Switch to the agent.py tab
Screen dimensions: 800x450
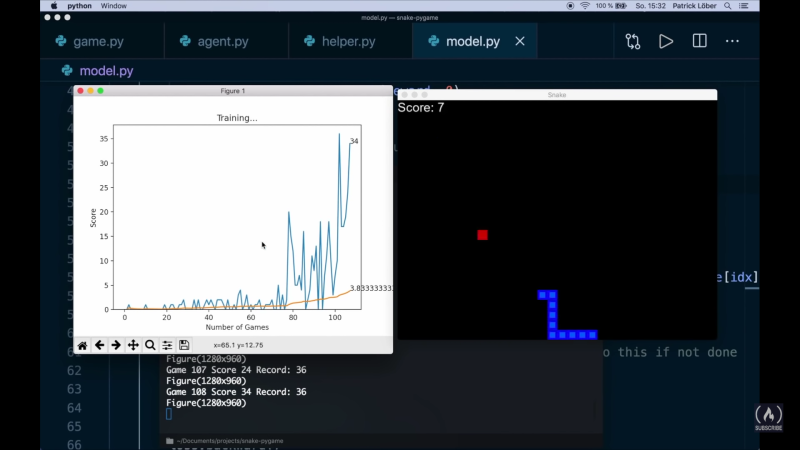215,41
